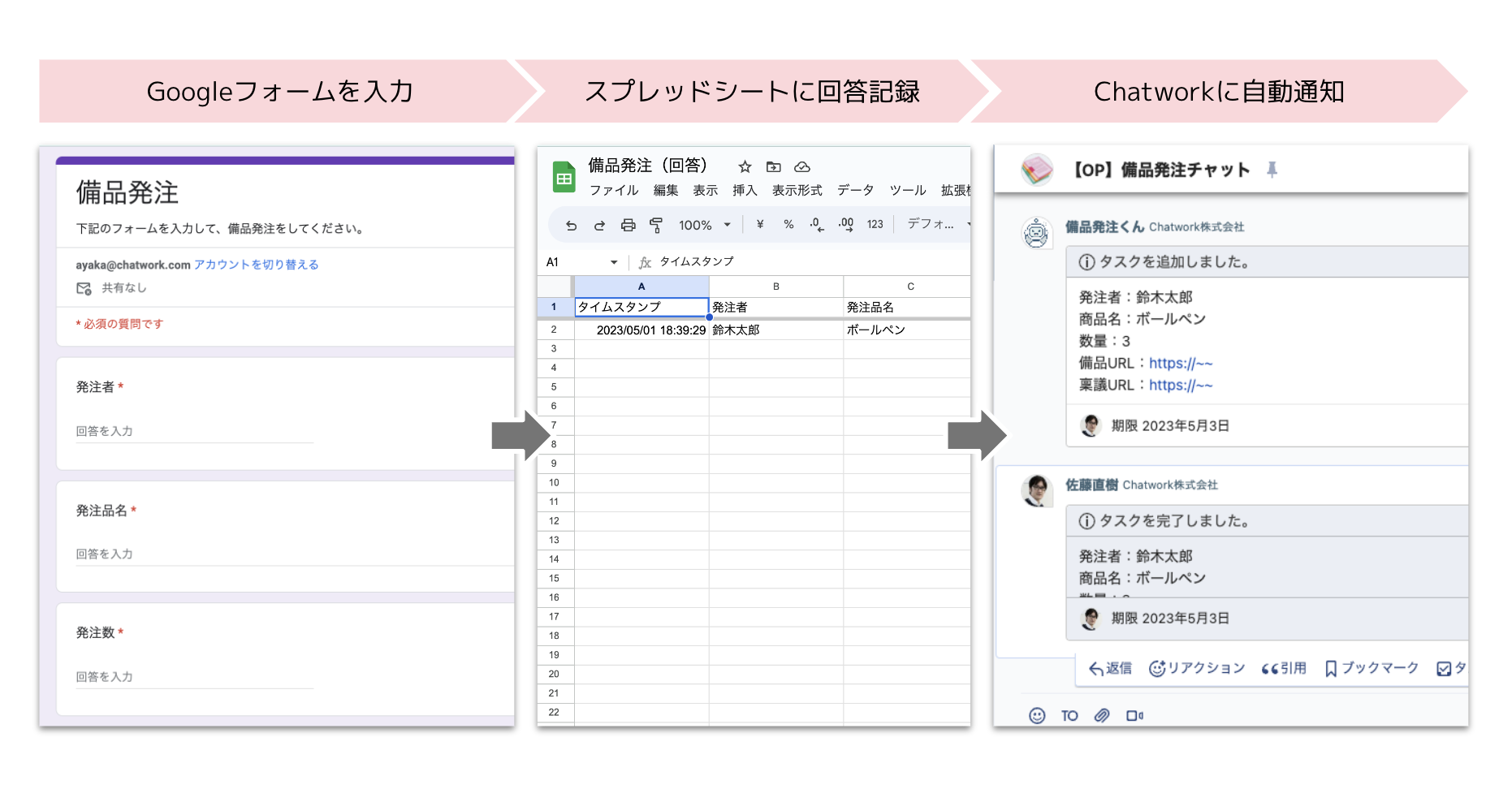Click the video call icon in chat input

[1134, 715]
